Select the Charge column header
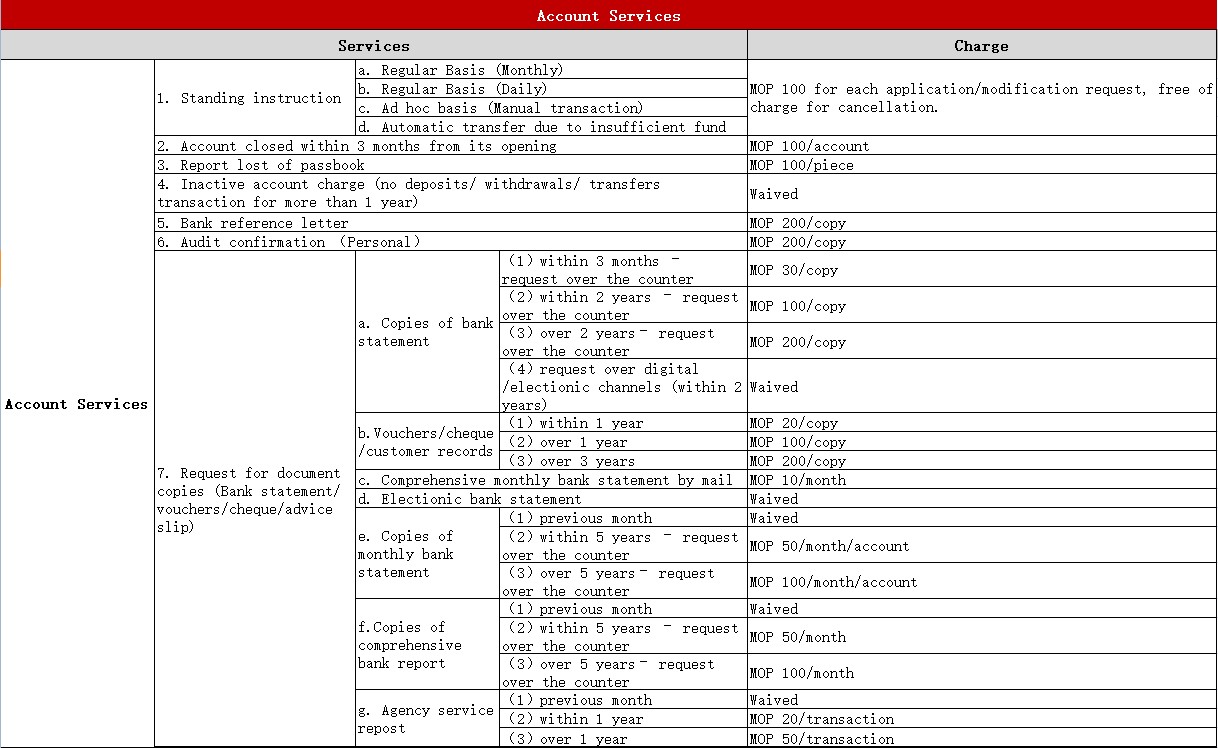Image resolution: width=1218 pixels, height=748 pixels. point(981,45)
